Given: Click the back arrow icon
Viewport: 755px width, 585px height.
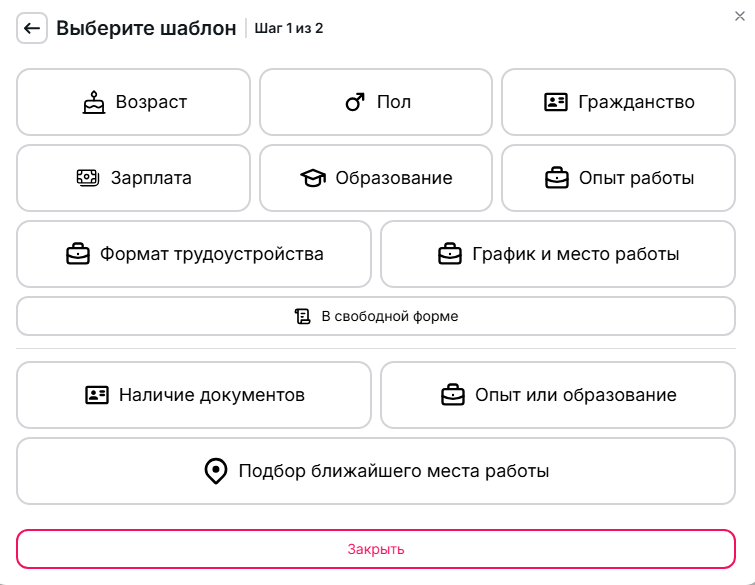Looking at the screenshot, I should click(x=32, y=28).
